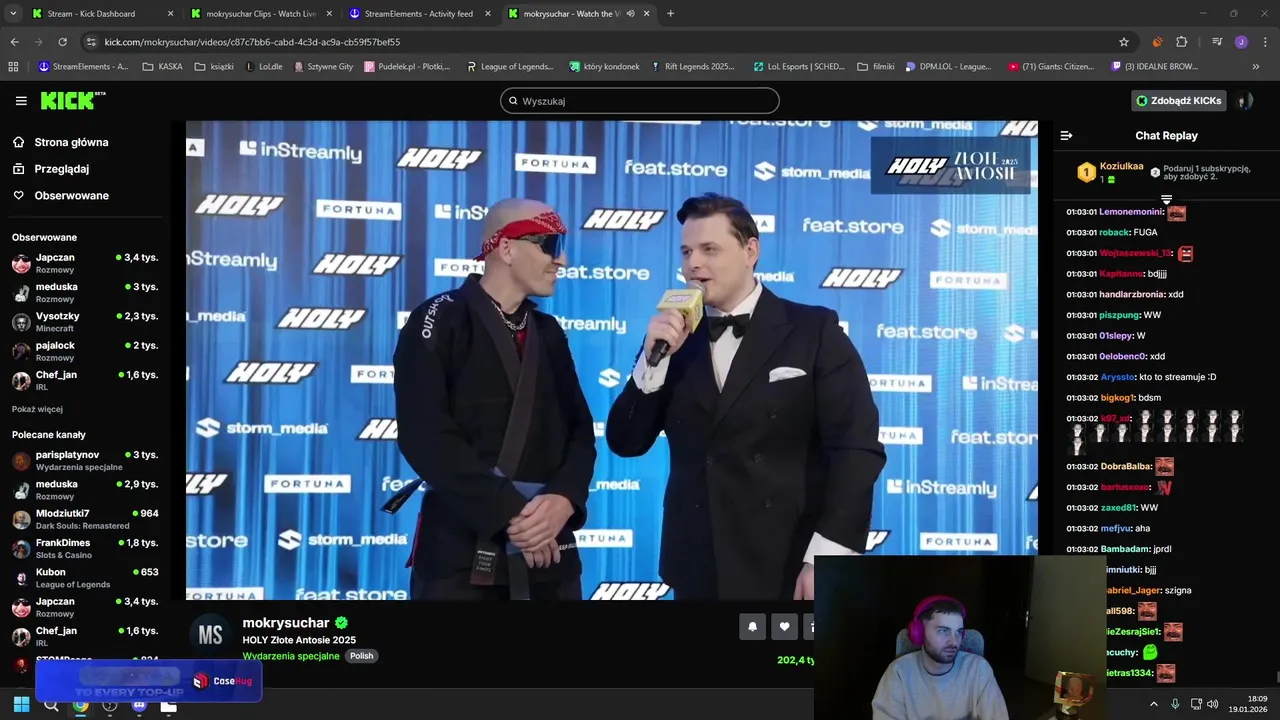Open the Windows Start menu
1280x720 pixels.
21,705
